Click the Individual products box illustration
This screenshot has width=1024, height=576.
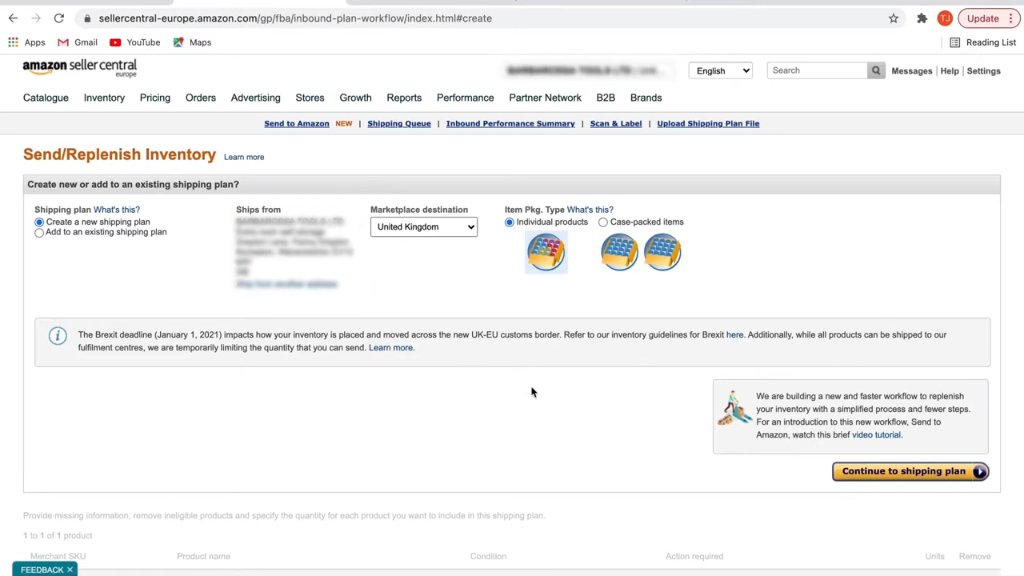coord(546,252)
